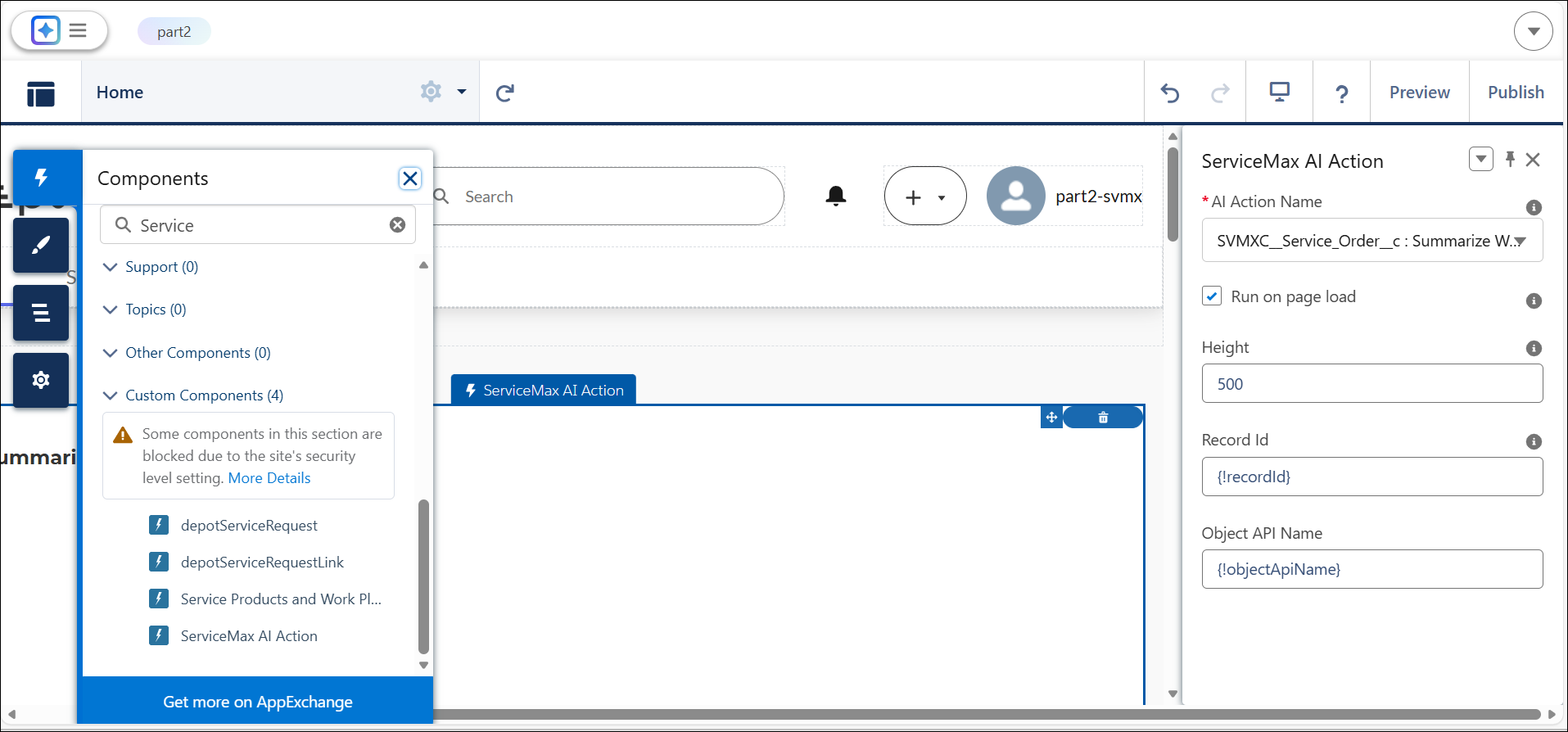1568x732 pixels.
Task: Click Get more on AppExchange
Action: 258,702
